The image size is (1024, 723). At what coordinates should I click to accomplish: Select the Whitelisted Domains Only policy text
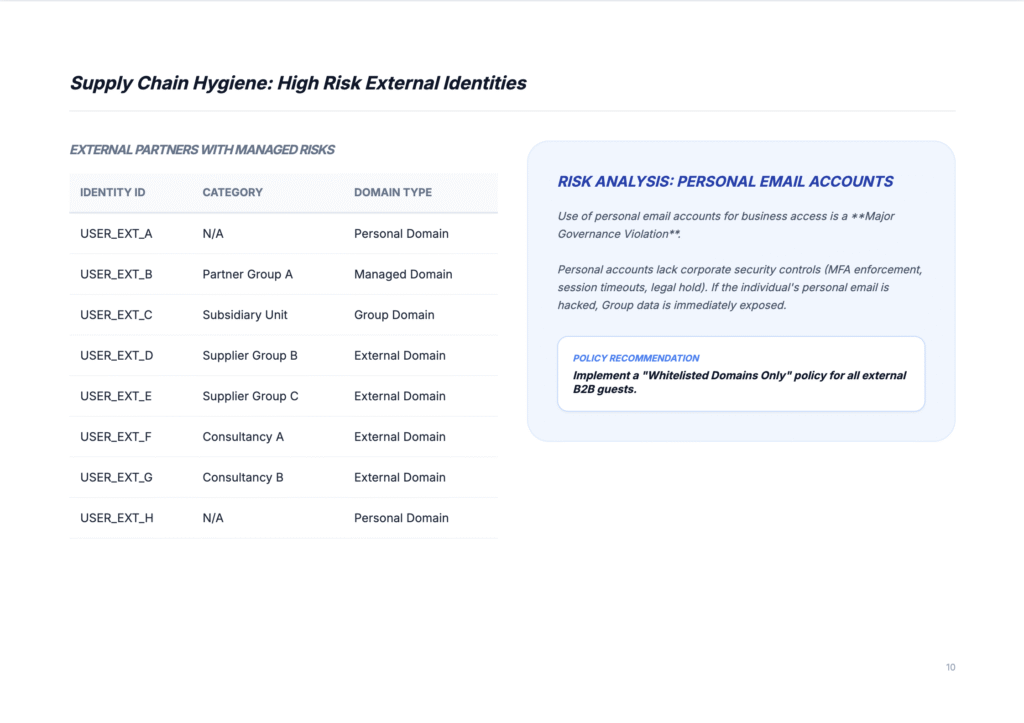pos(740,381)
